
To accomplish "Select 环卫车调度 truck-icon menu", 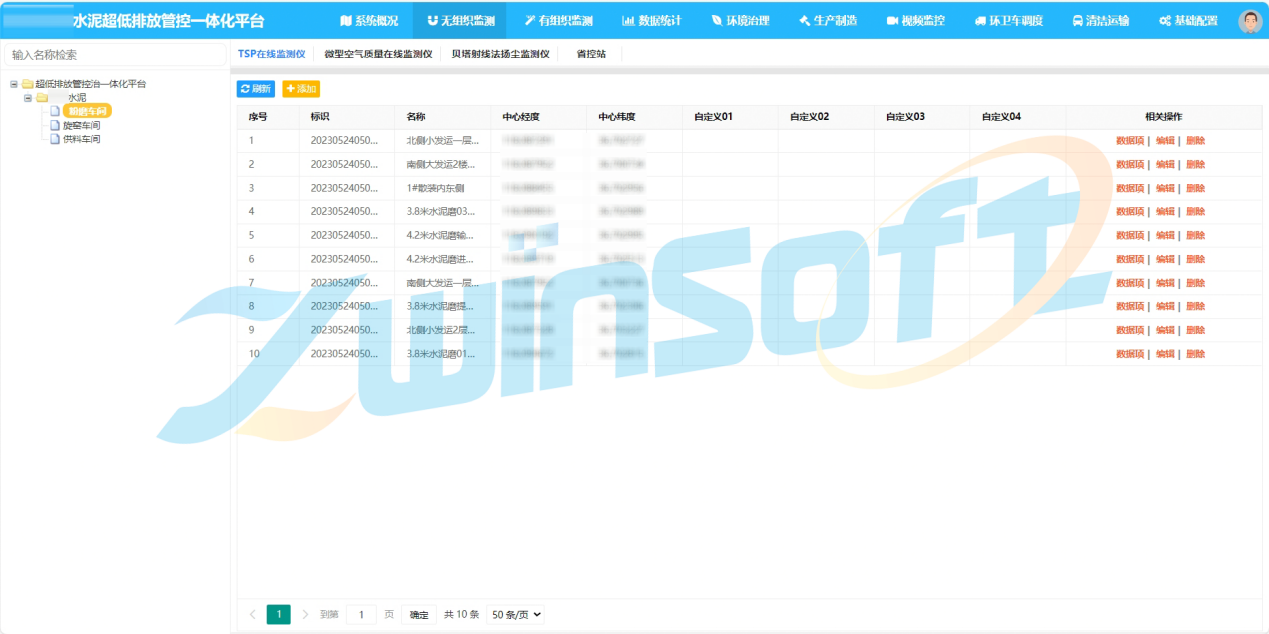I will tap(1008, 20).
